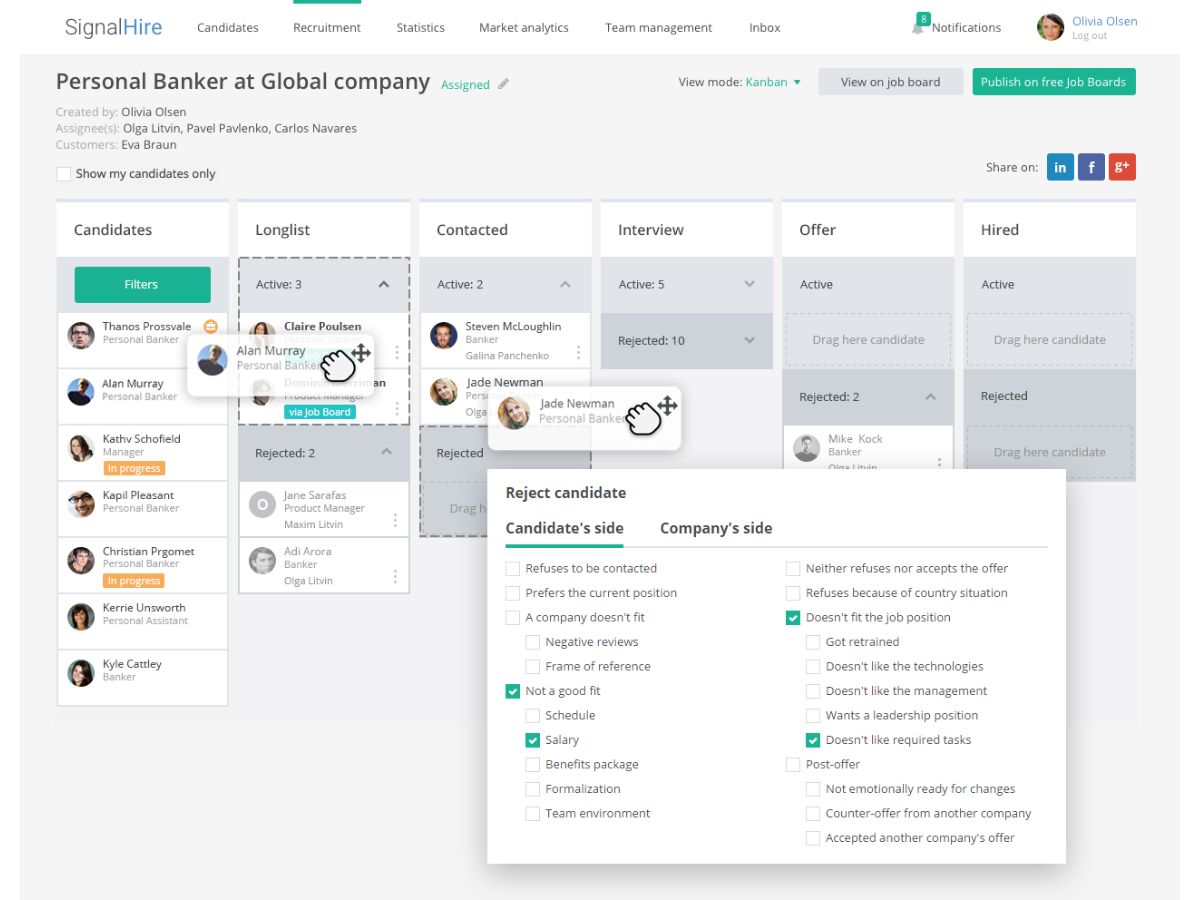The height and width of the screenshot is (900, 1200).
Task: Click the pencil edit icon beside Assigned
Action: (x=503, y=84)
